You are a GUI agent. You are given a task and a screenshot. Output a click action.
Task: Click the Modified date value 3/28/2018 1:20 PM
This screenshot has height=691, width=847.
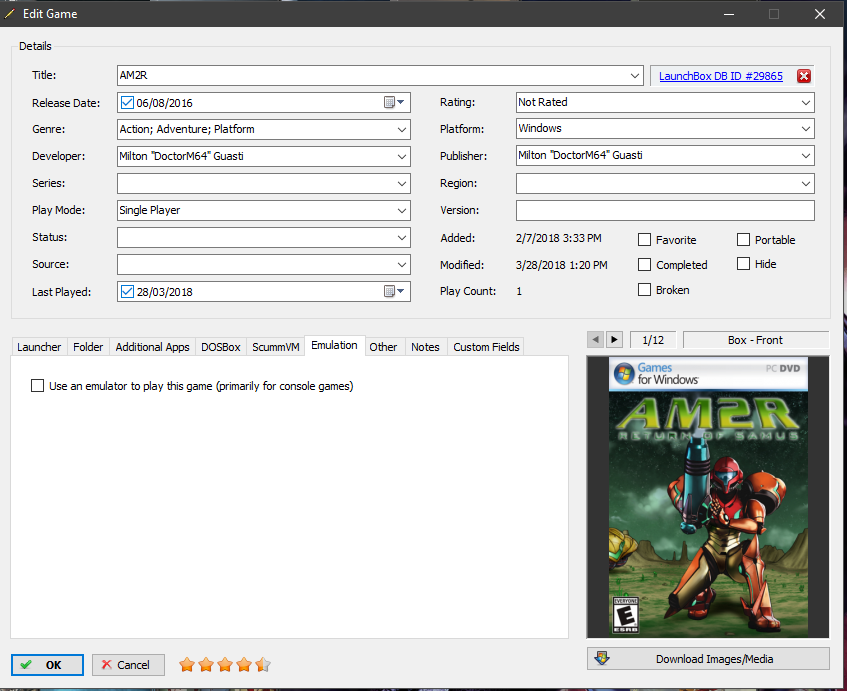[x=562, y=265]
